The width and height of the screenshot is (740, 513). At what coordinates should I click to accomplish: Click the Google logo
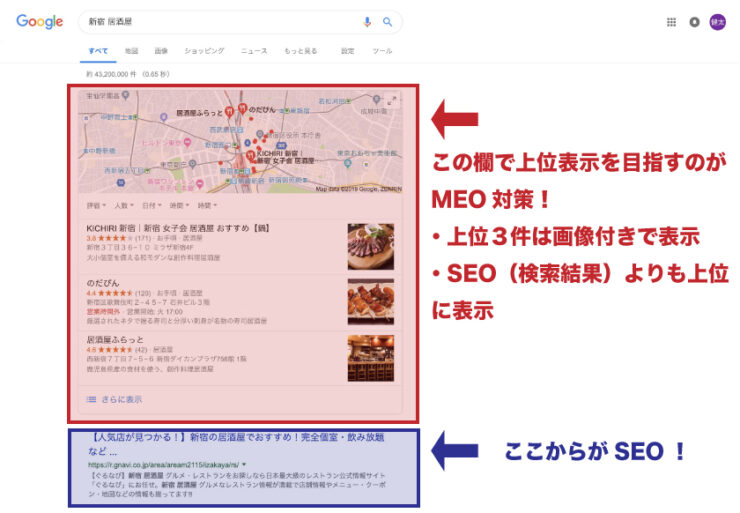point(40,22)
